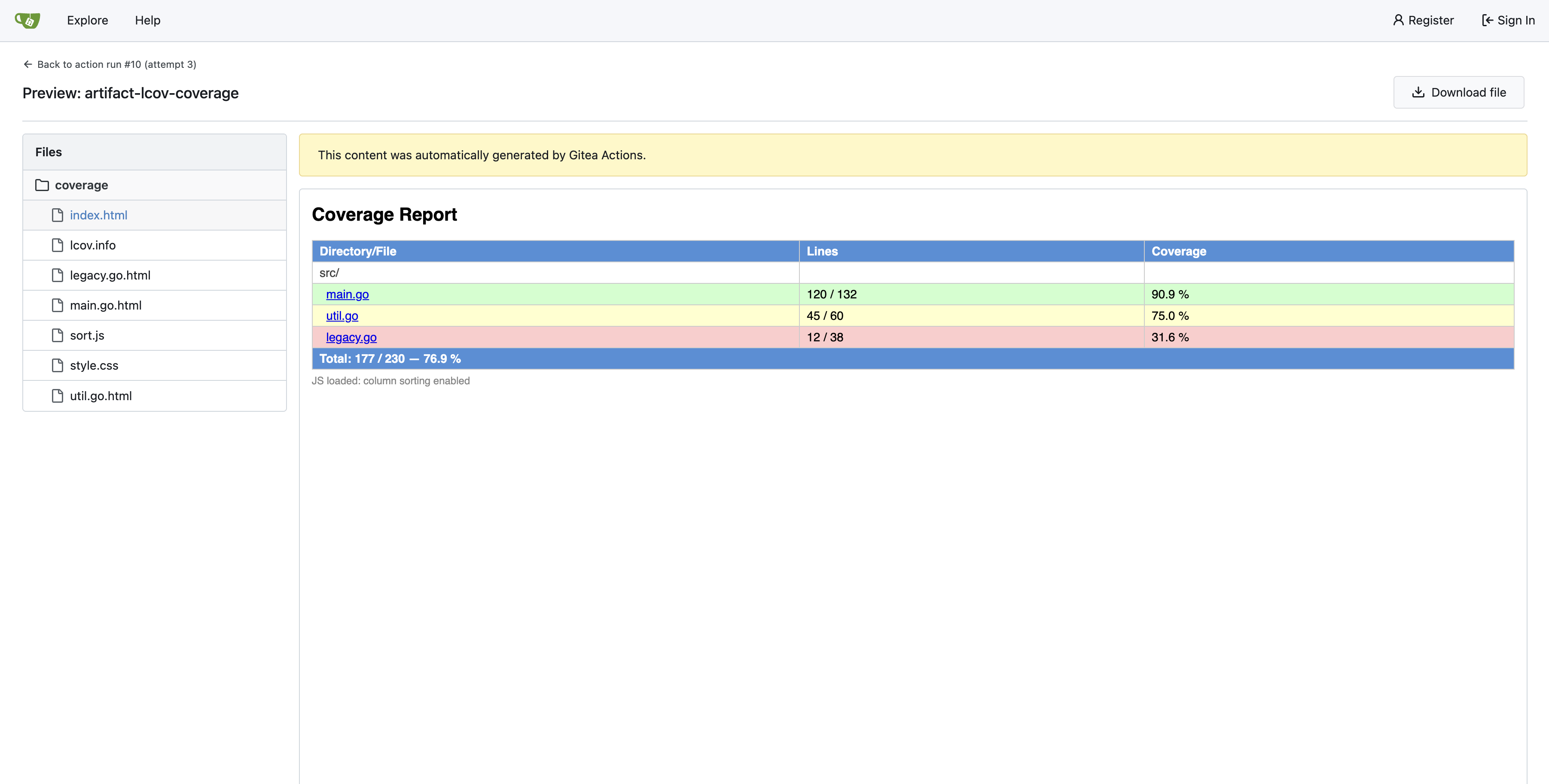
Task: Click the file icon beside main.go.html
Action: [x=58, y=305]
